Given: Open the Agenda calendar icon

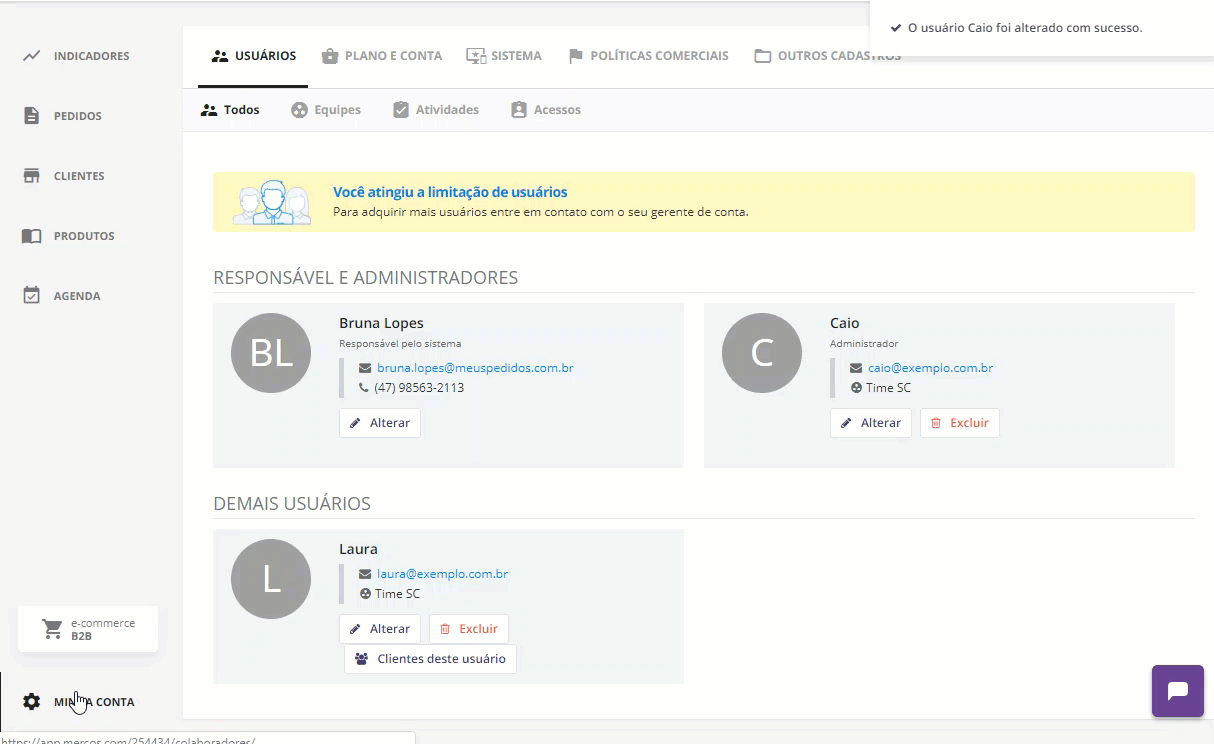Looking at the screenshot, I should point(32,296).
